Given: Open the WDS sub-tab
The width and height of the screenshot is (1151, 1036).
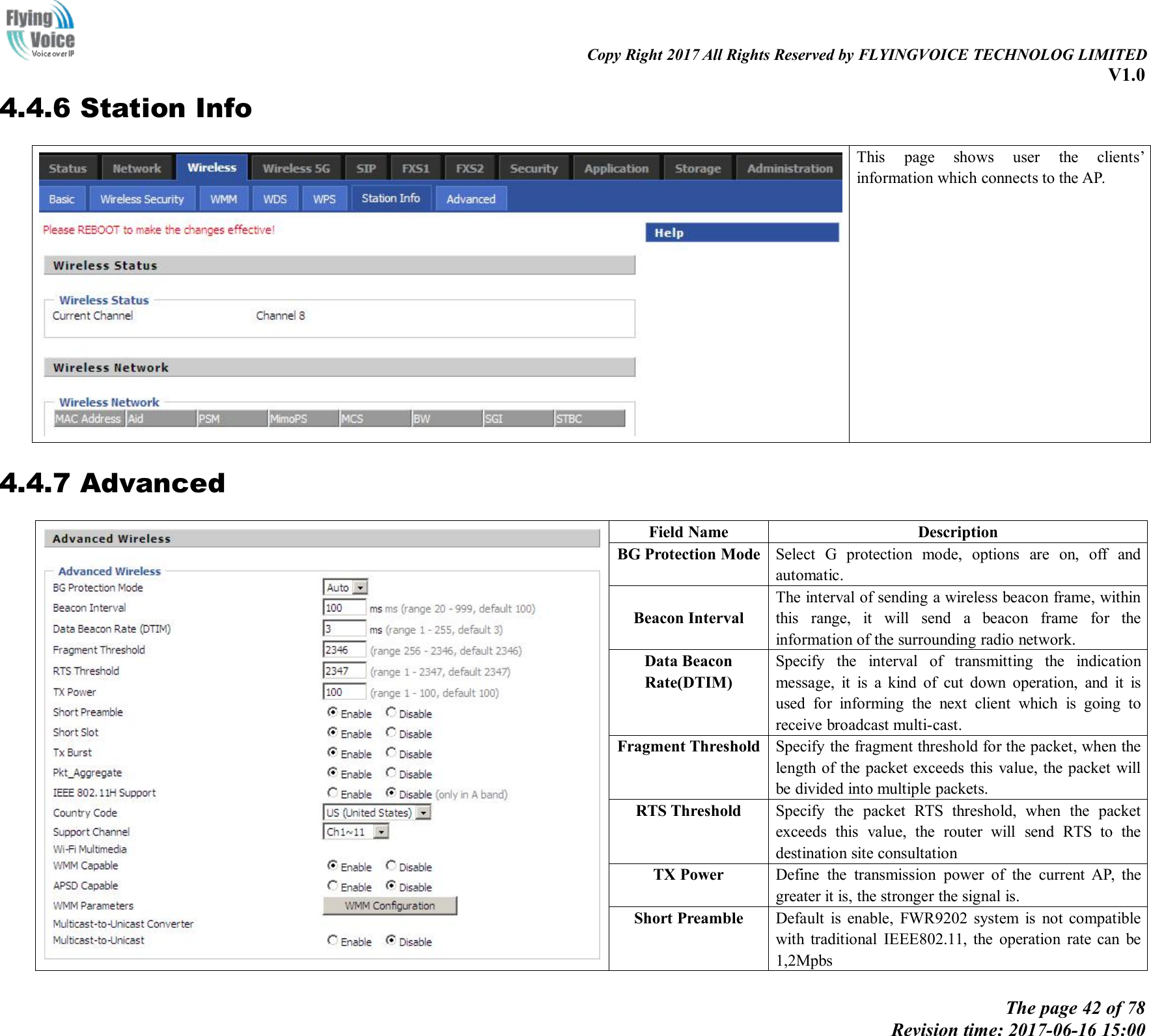Looking at the screenshot, I should [274, 199].
